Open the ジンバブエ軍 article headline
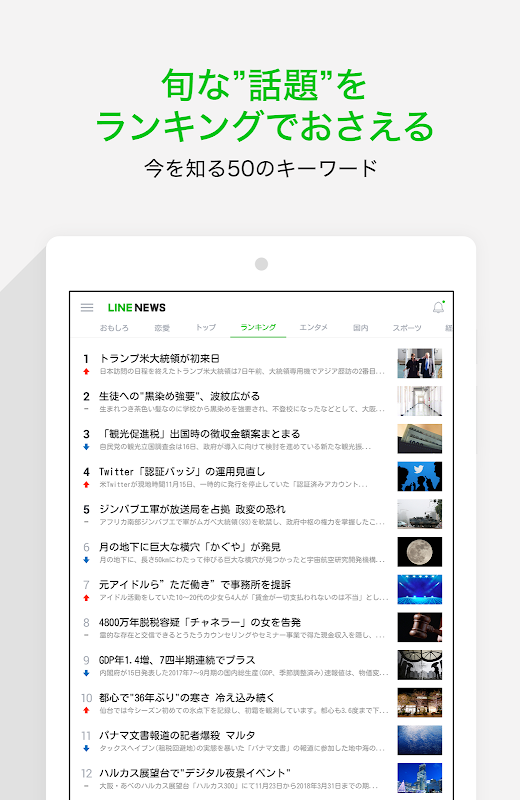520x800 pixels. 192,509
